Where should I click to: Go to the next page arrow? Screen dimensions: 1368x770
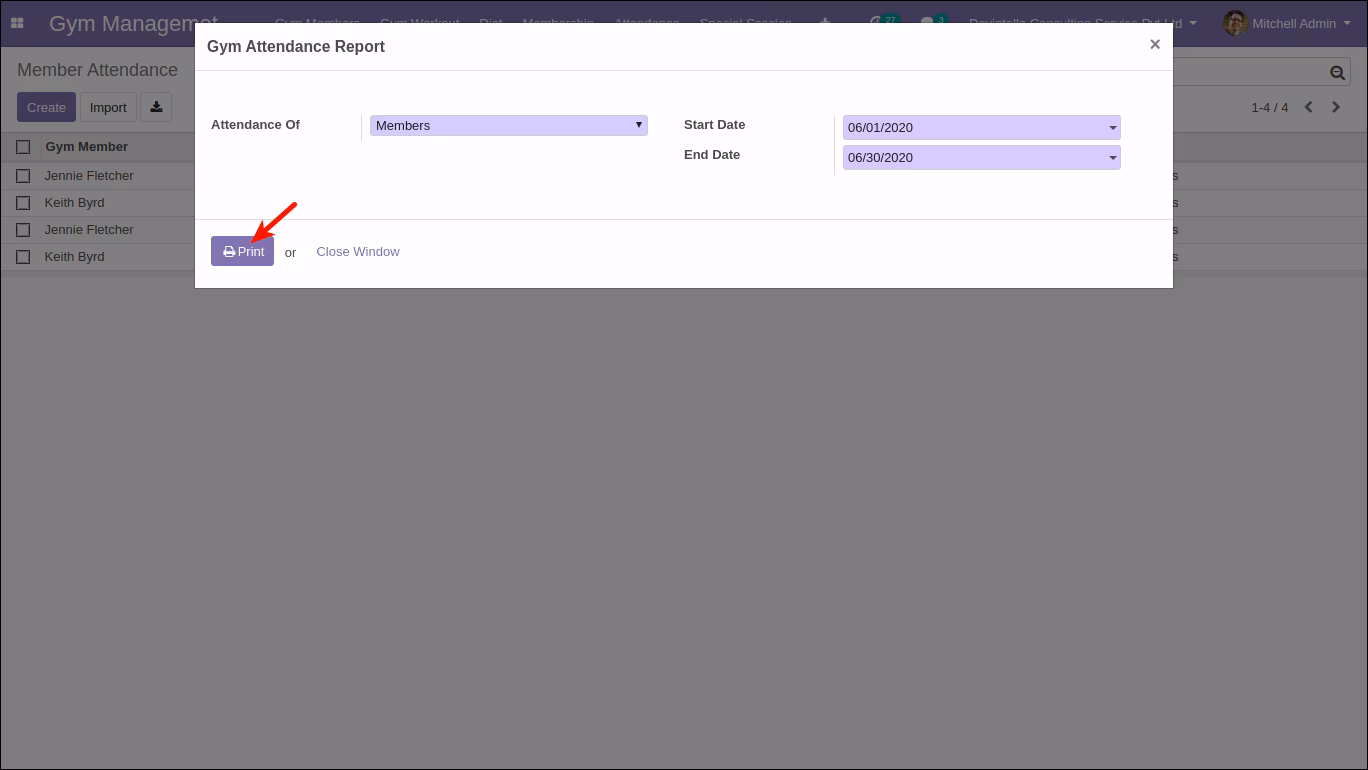point(1336,107)
